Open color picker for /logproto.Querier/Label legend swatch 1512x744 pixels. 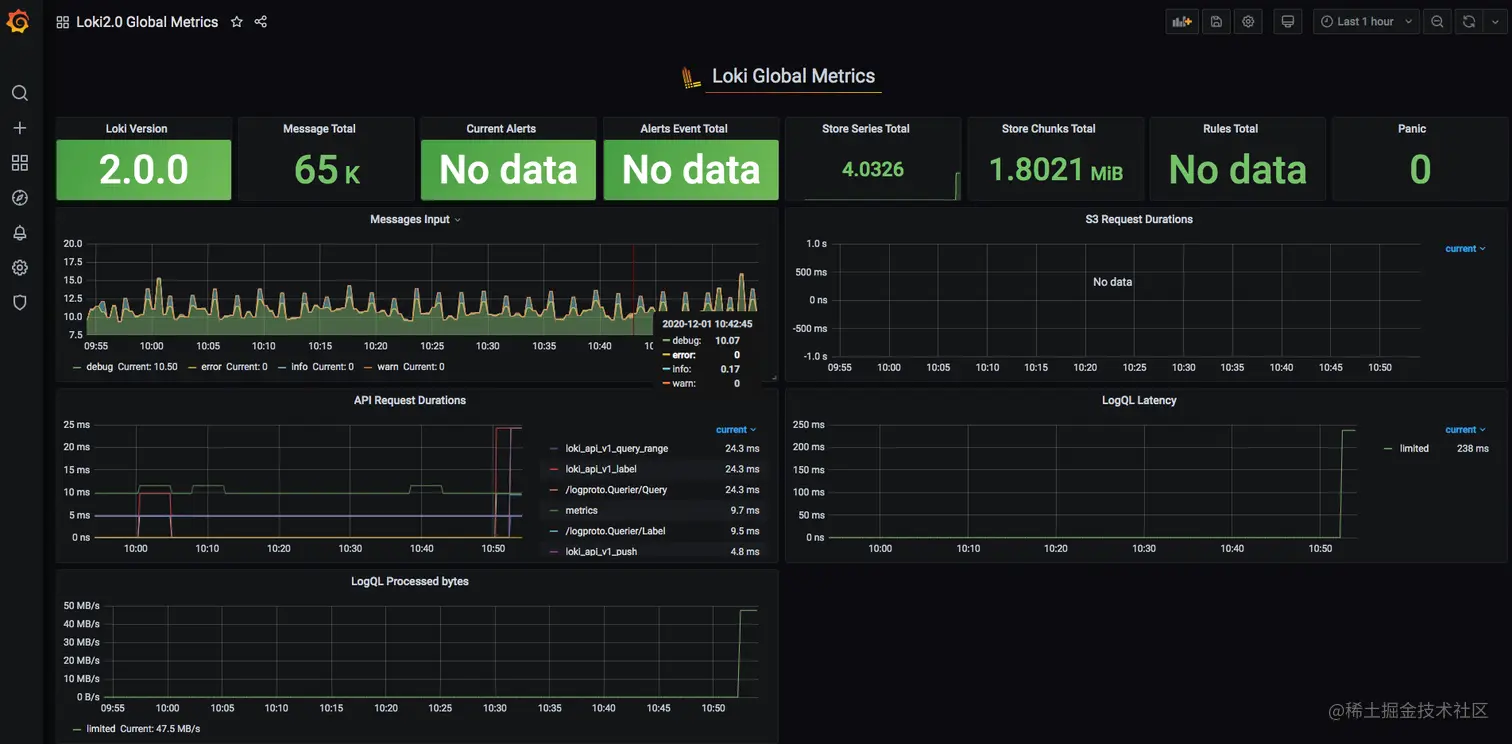[554, 531]
